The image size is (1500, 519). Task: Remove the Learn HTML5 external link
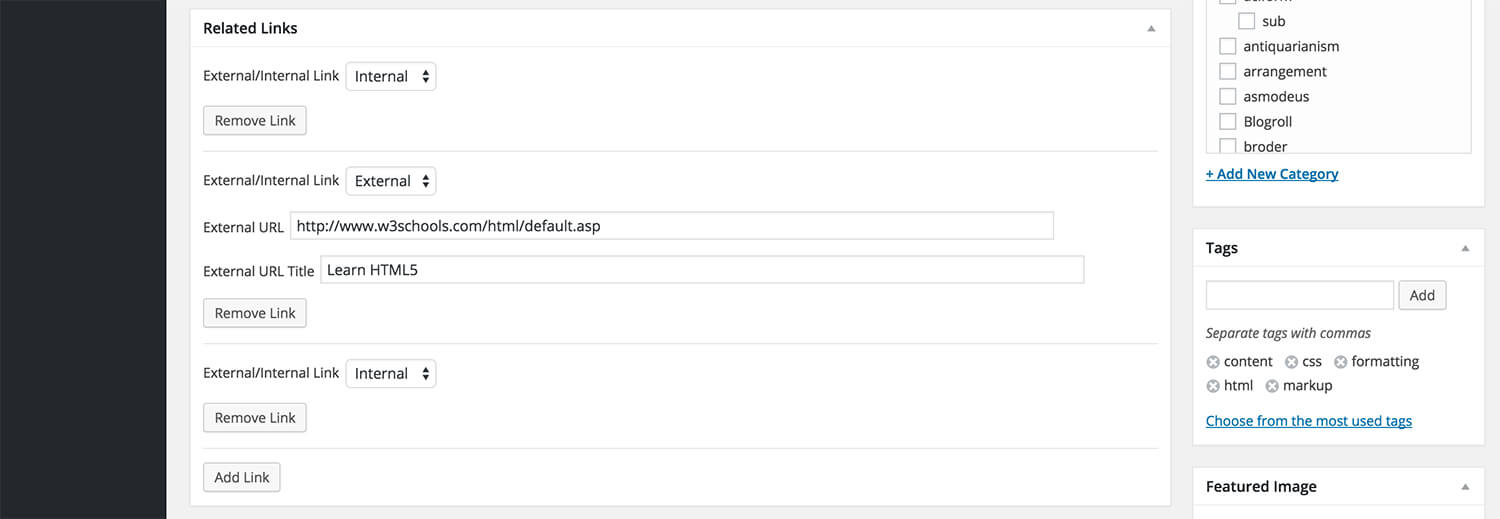tap(255, 313)
